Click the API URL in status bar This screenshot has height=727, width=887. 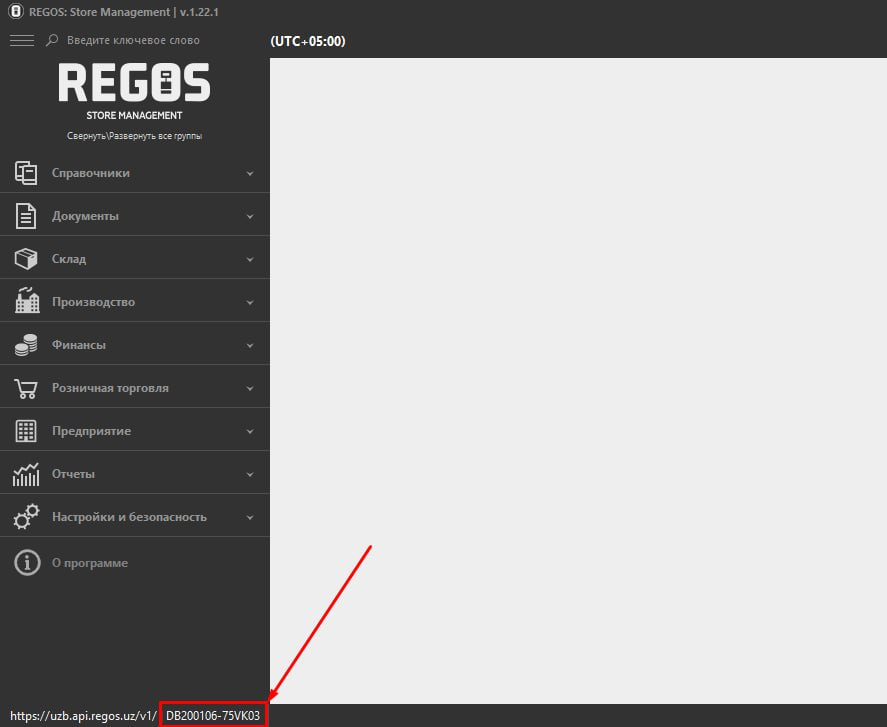tap(83, 716)
